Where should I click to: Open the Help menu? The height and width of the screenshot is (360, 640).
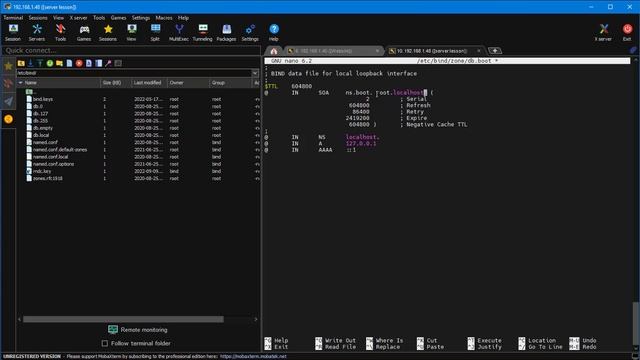(x=183, y=18)
